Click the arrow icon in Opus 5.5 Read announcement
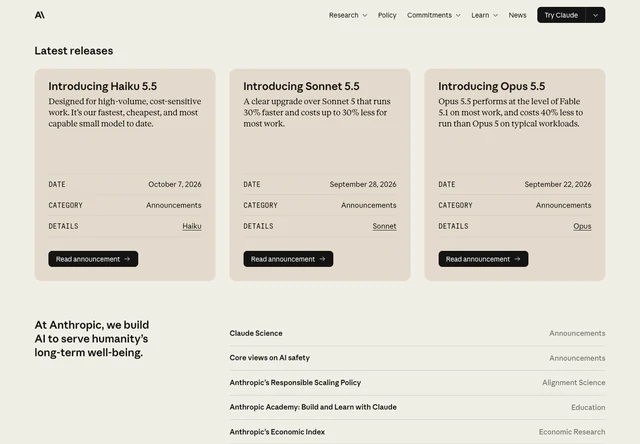This screenshot has width=640, height=444. click(517, 259)
